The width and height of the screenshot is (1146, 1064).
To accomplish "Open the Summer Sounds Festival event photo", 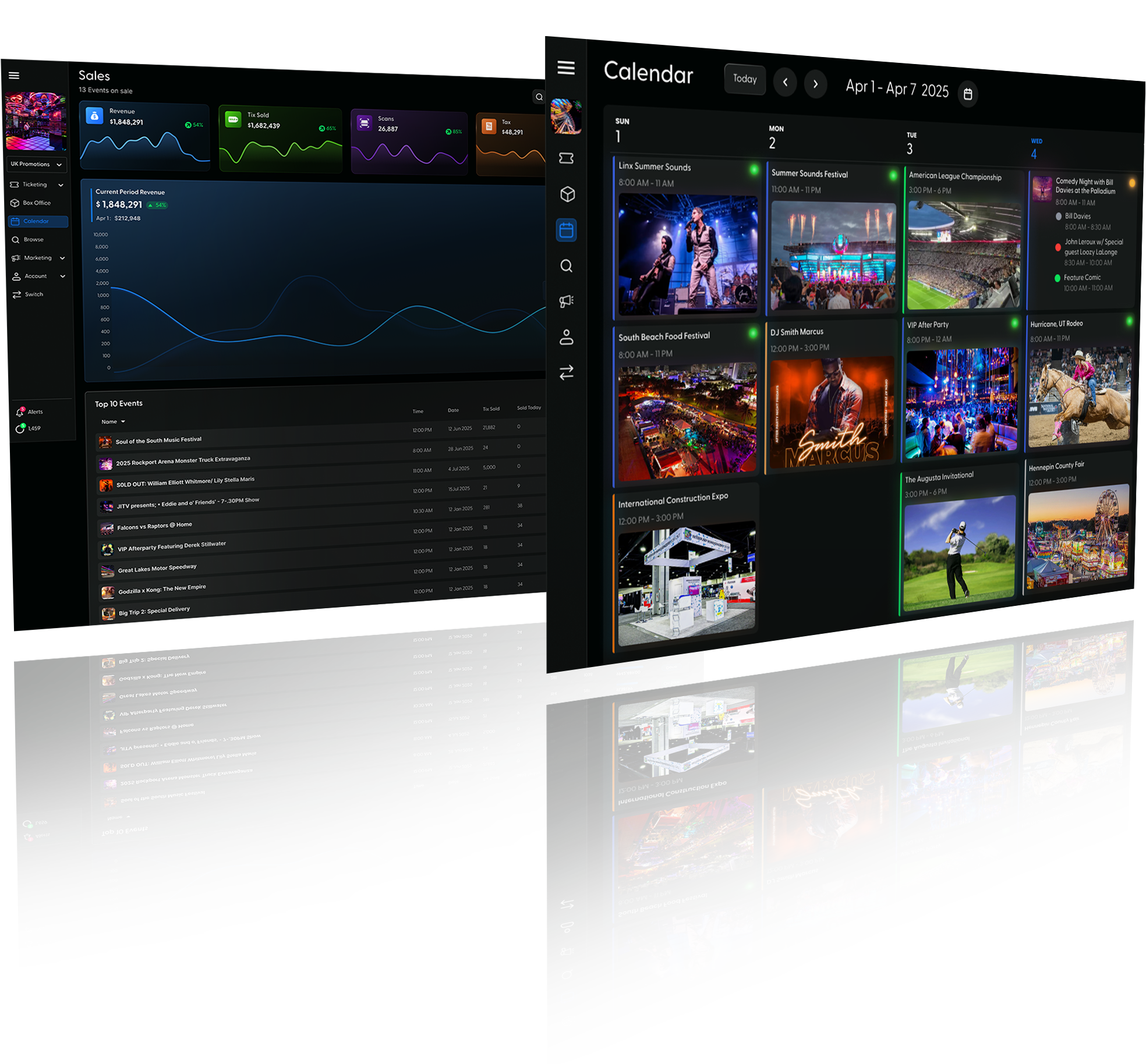I will click(x=833, y=256).
